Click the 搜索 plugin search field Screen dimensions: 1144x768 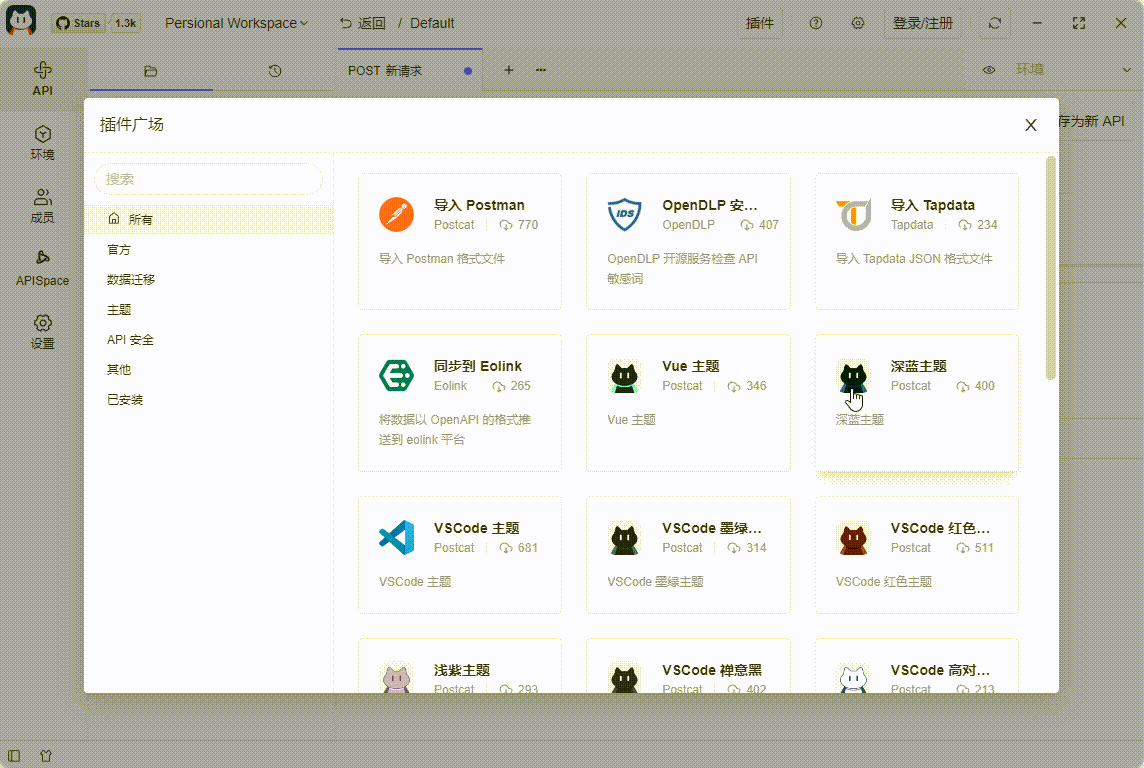(208, 179)
